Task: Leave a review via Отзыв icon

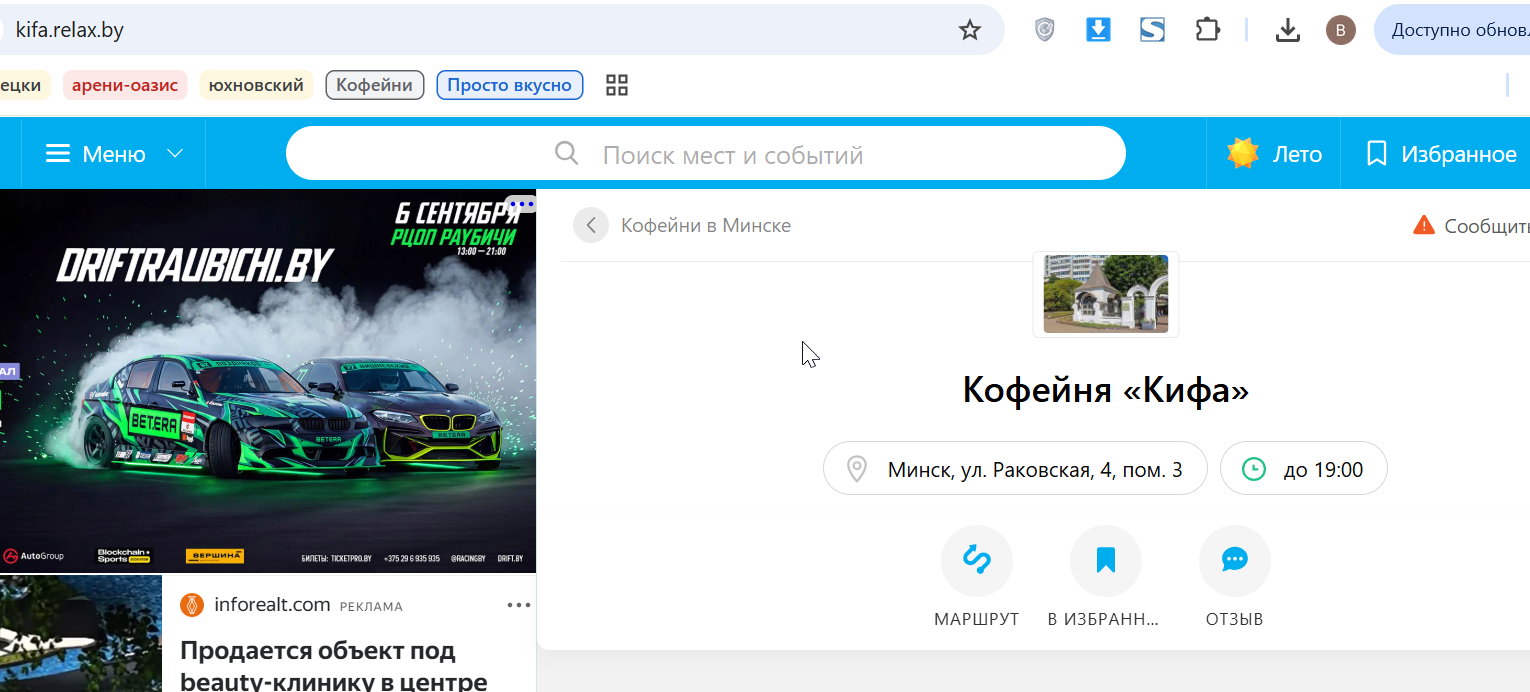Action: coord(1235,561)
